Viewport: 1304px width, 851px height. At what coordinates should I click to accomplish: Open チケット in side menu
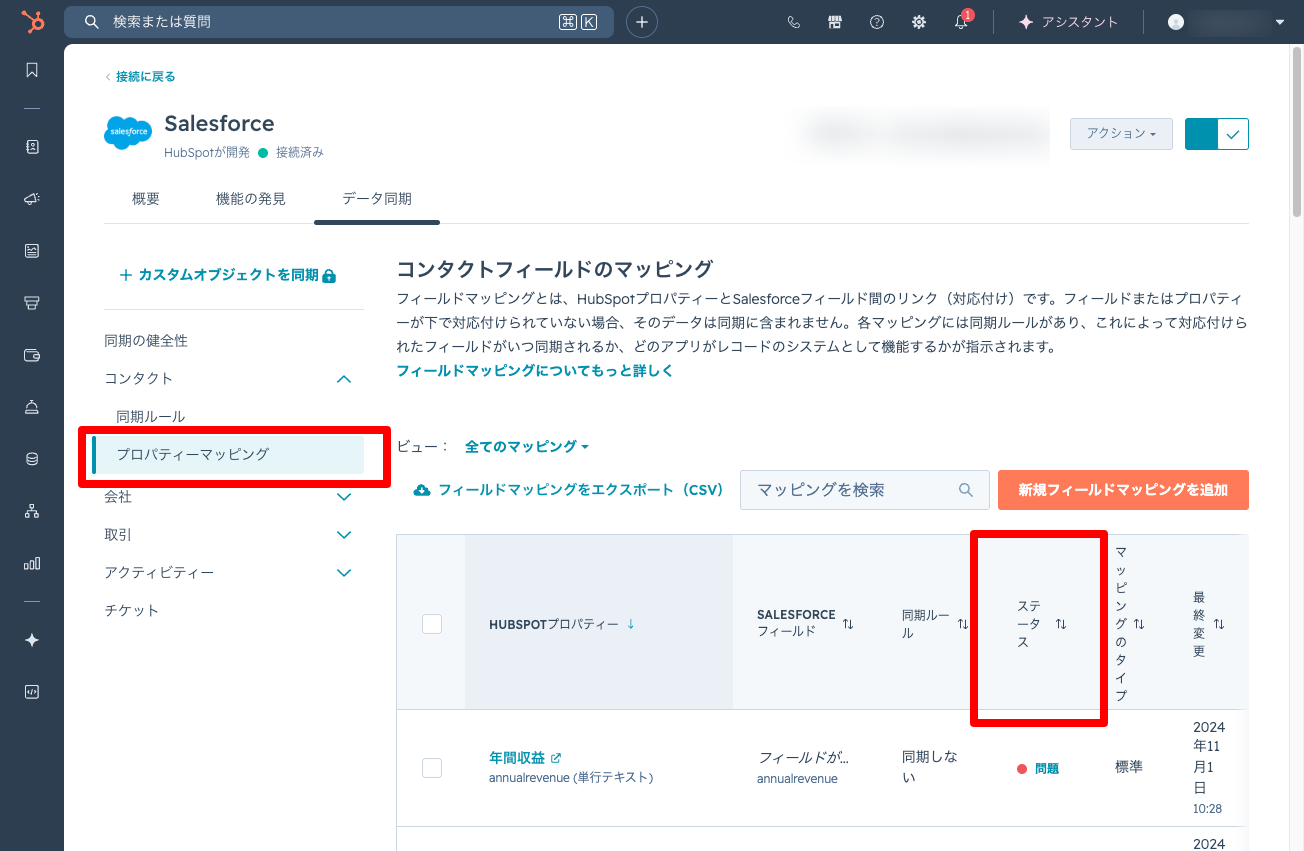(132, 610)
